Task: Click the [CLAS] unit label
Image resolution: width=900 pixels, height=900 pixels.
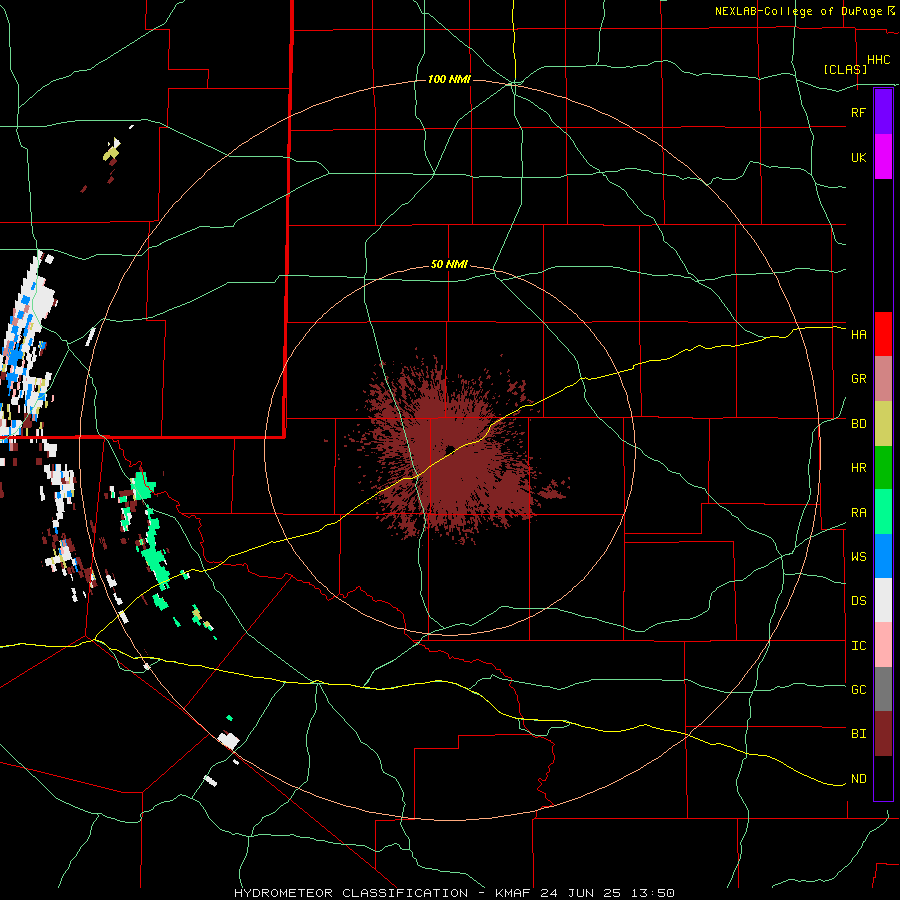Action: (x=845, y=69)
